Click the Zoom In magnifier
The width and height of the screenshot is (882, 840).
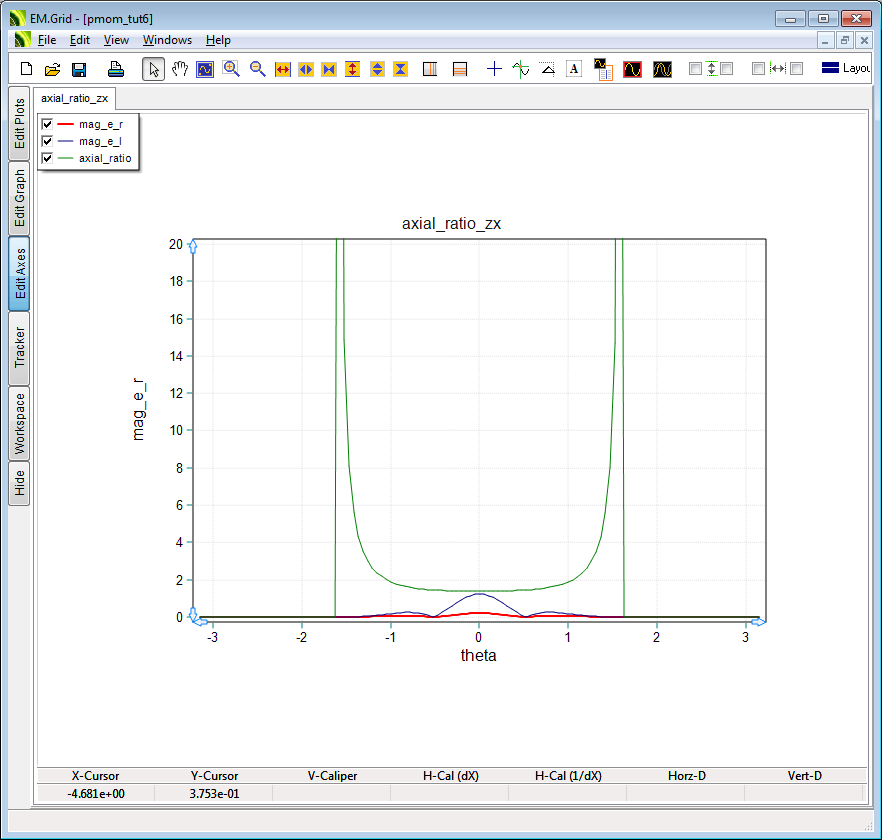coord(231,69)
